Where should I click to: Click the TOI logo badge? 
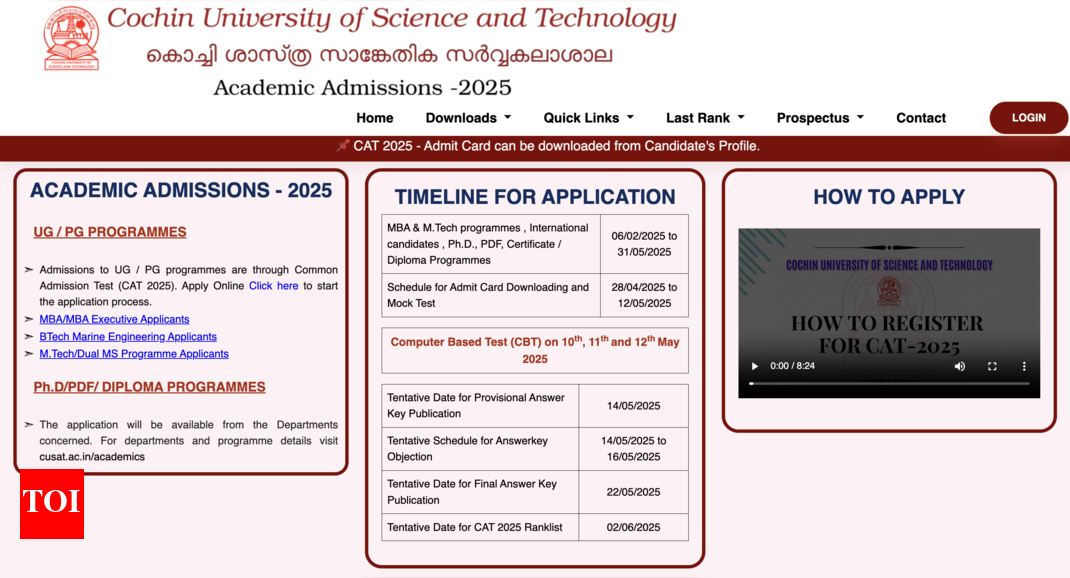pyautogui.click(x=52, y=503)
